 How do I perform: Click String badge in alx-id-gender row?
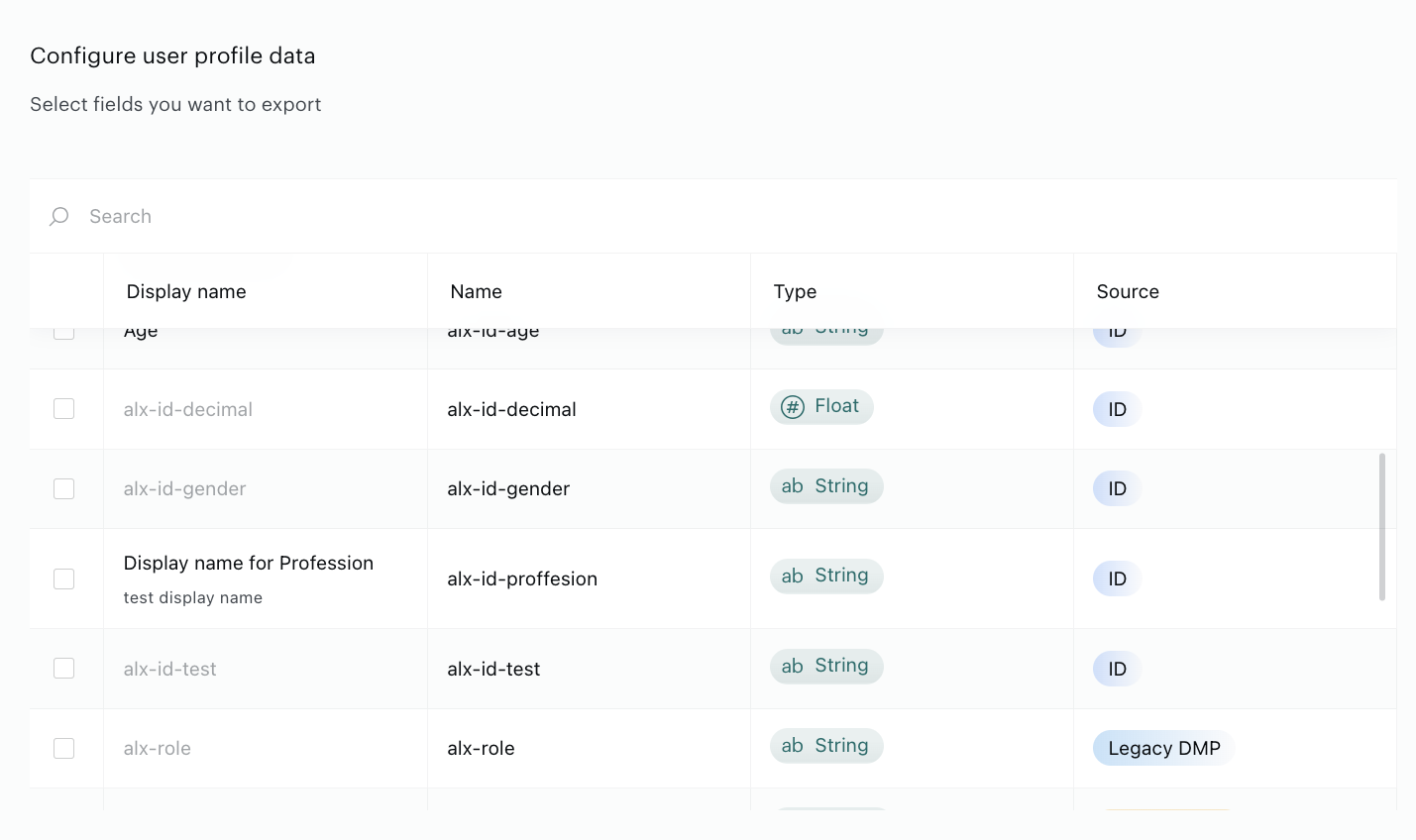point(826,486)
